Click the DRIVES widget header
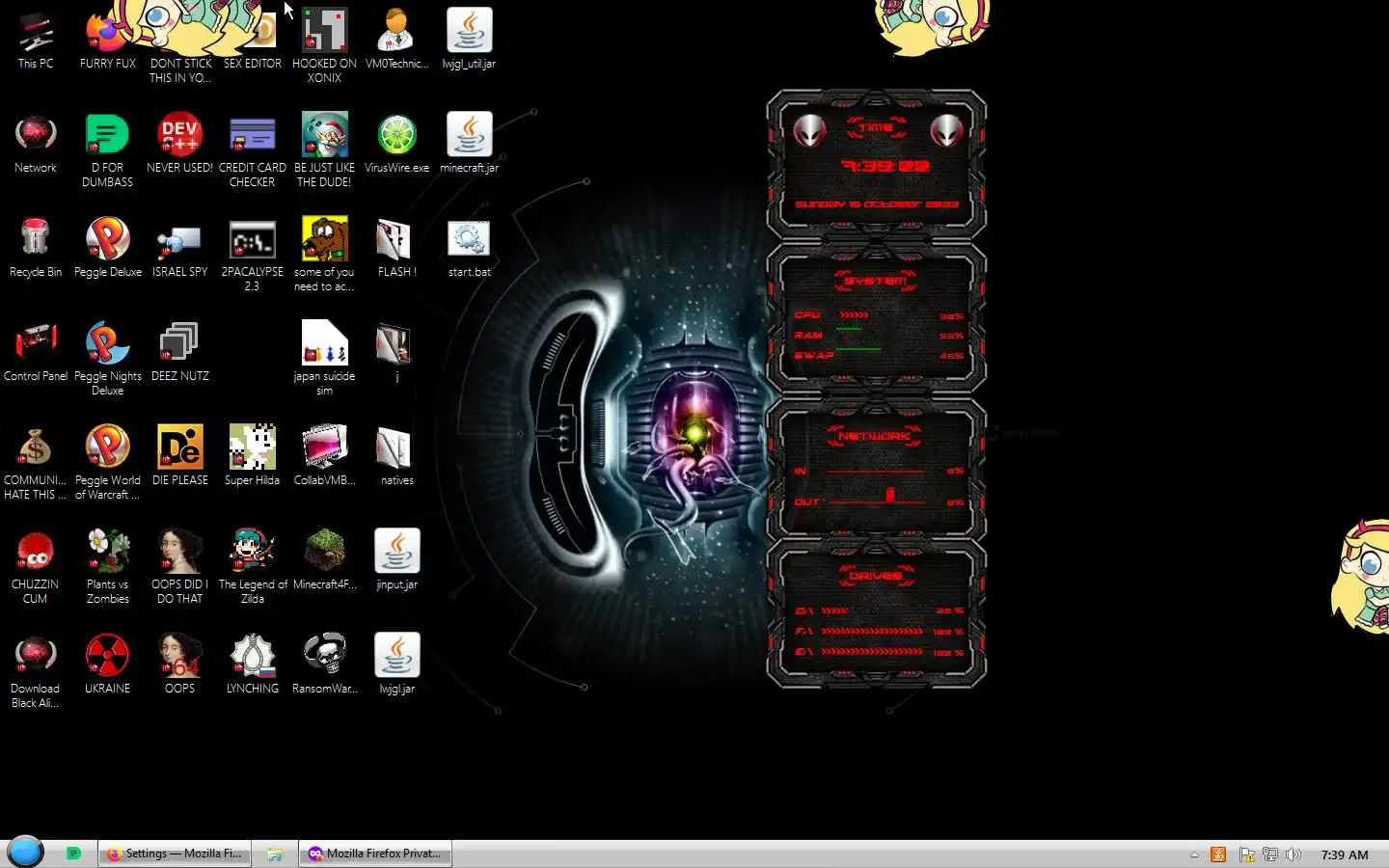Viewport: 1389px width, 868px height. pyautogui.click(x=875, y=576)
